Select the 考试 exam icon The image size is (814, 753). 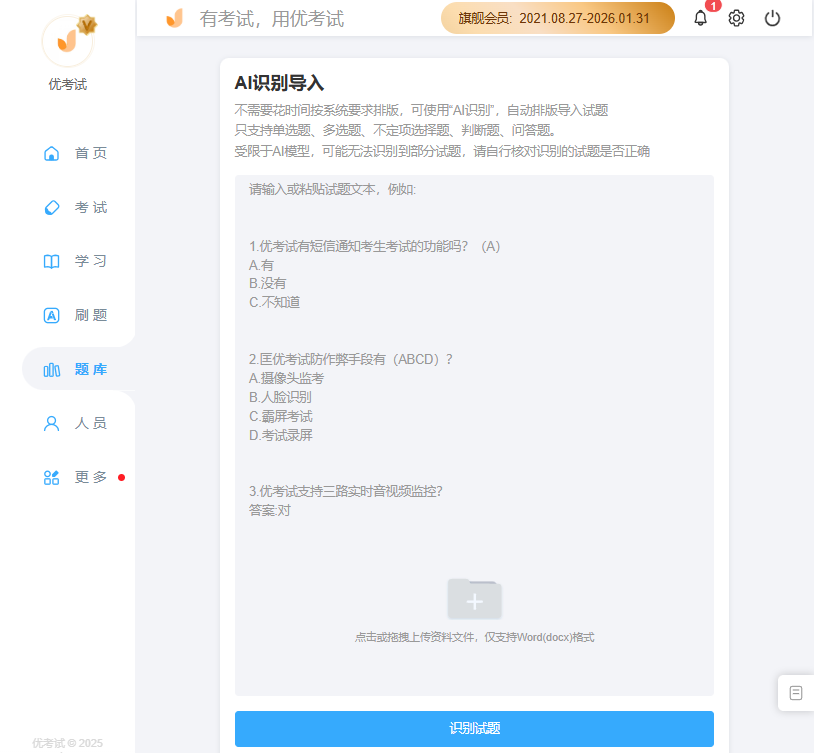pos(51,207)
